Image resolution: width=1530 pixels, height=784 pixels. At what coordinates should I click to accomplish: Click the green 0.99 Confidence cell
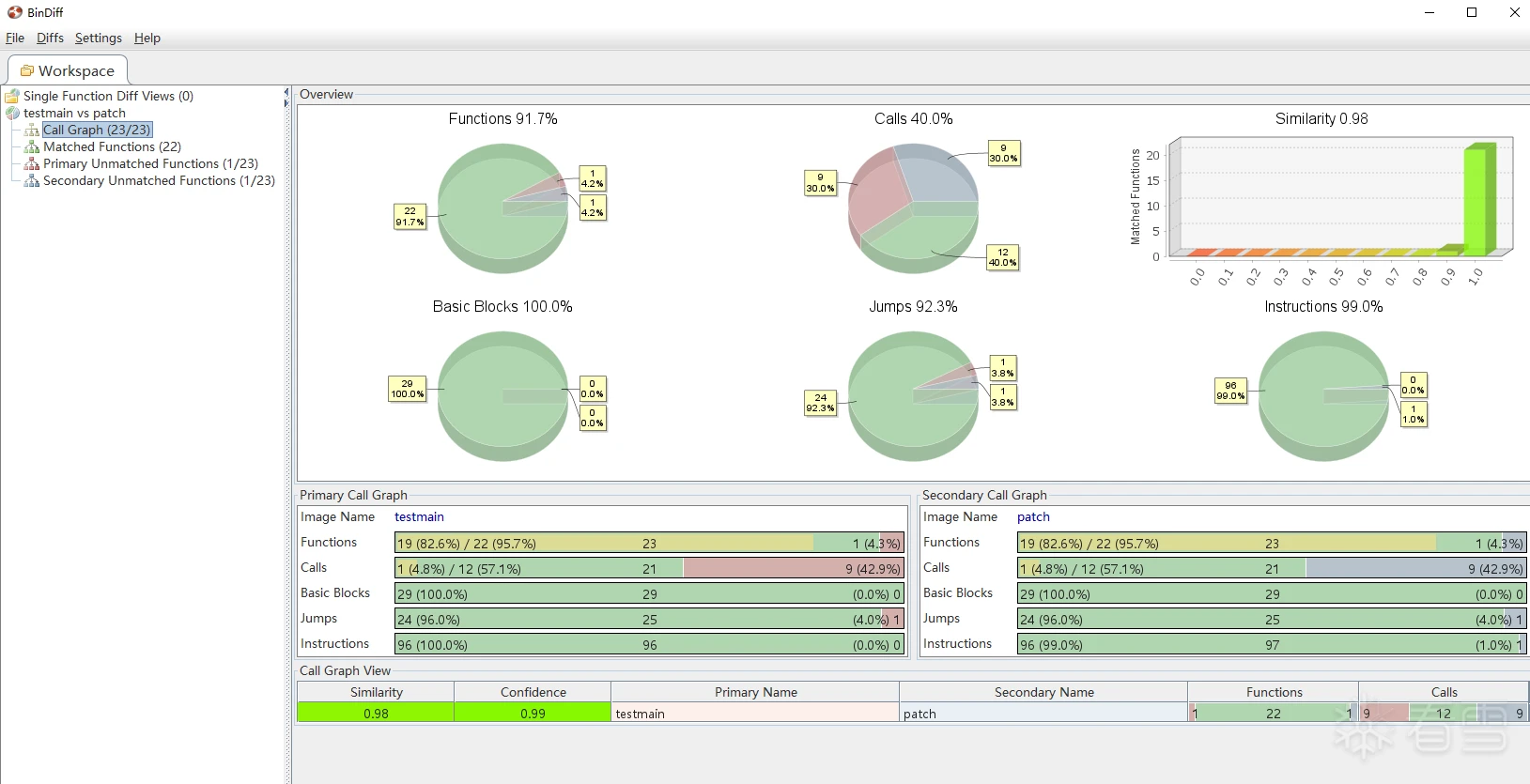pyautogui.click(x=533, y=714)
